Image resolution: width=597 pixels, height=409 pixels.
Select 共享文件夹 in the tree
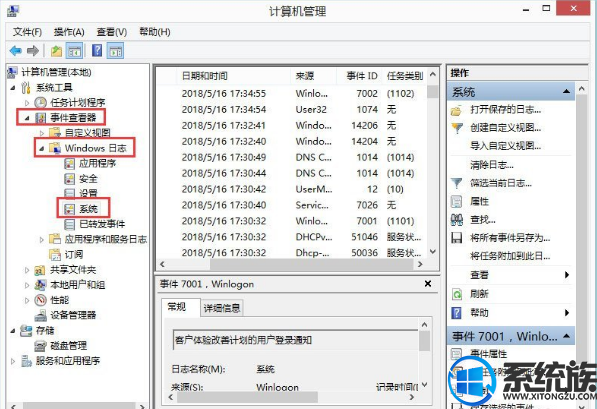[73, 270]
